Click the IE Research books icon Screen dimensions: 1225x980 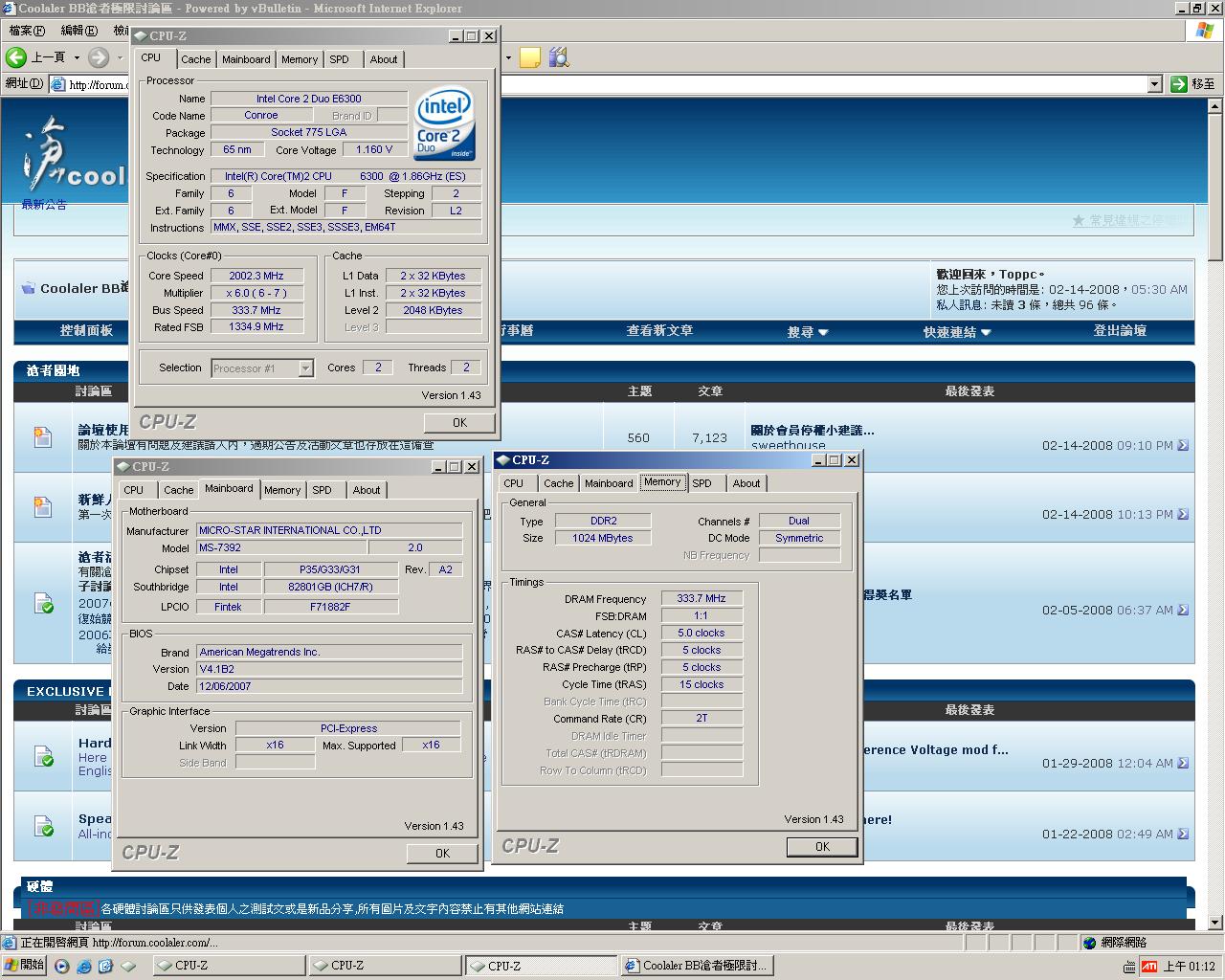pos(559,57)
